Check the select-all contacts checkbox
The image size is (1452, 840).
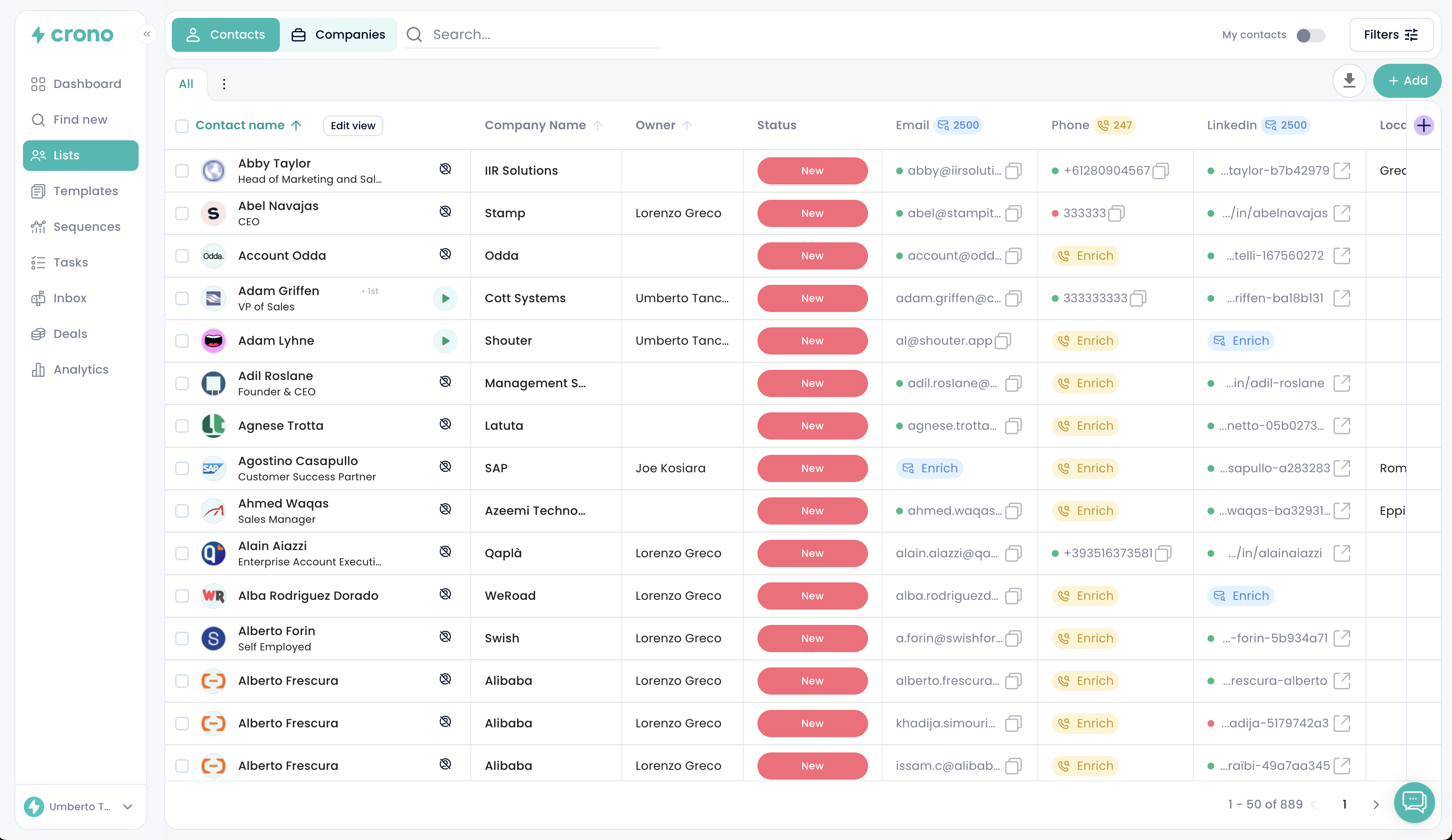click(182, 126)
